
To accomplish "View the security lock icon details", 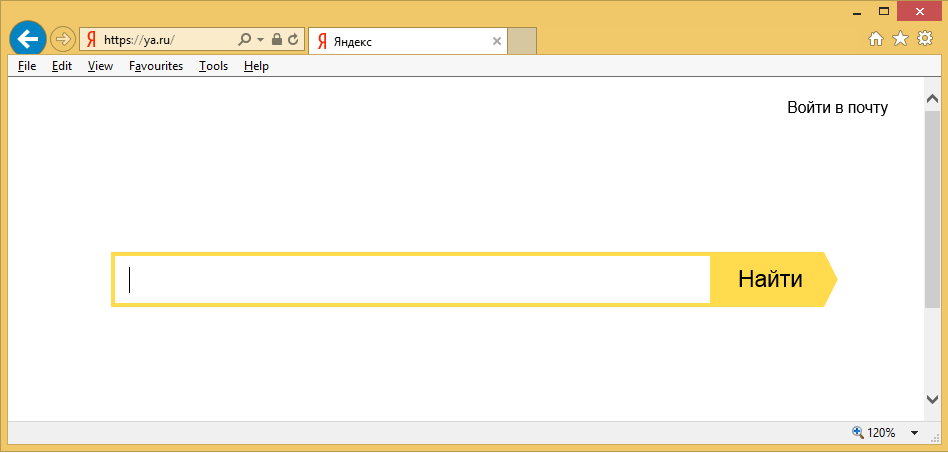I will pos(277,40).
